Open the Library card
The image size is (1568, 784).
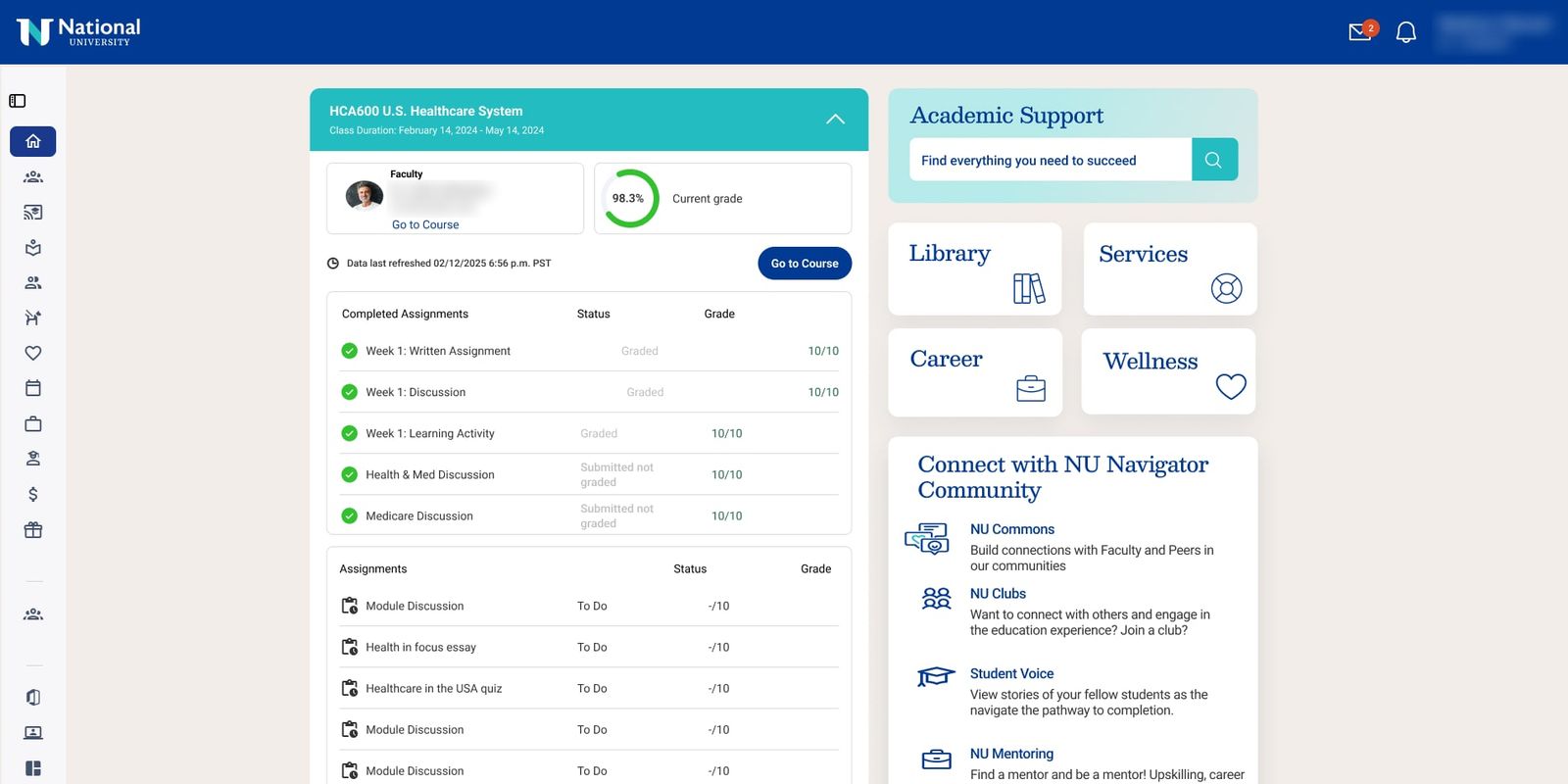tap(975, 269)
